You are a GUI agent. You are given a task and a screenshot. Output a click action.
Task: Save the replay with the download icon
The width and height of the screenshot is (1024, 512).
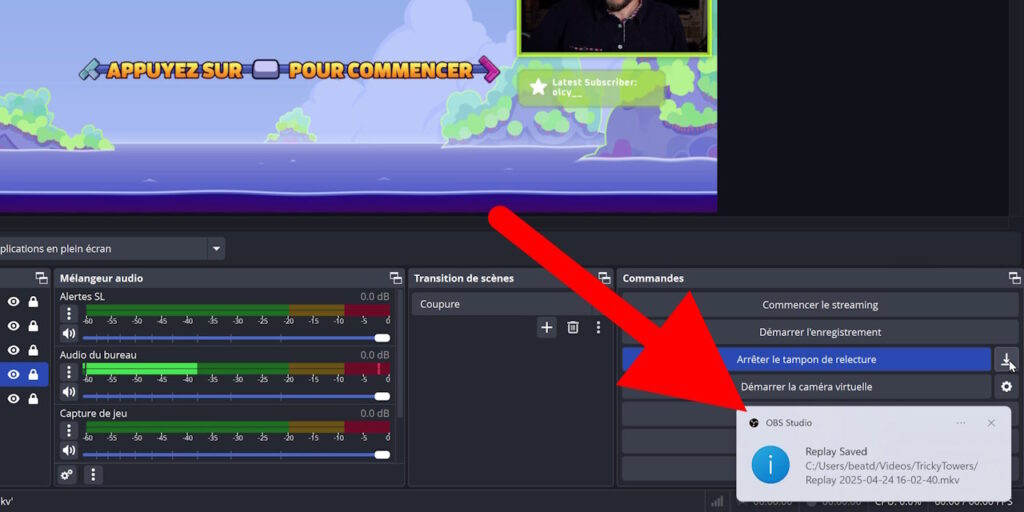pyautogui.click(x=1006, y=359)
